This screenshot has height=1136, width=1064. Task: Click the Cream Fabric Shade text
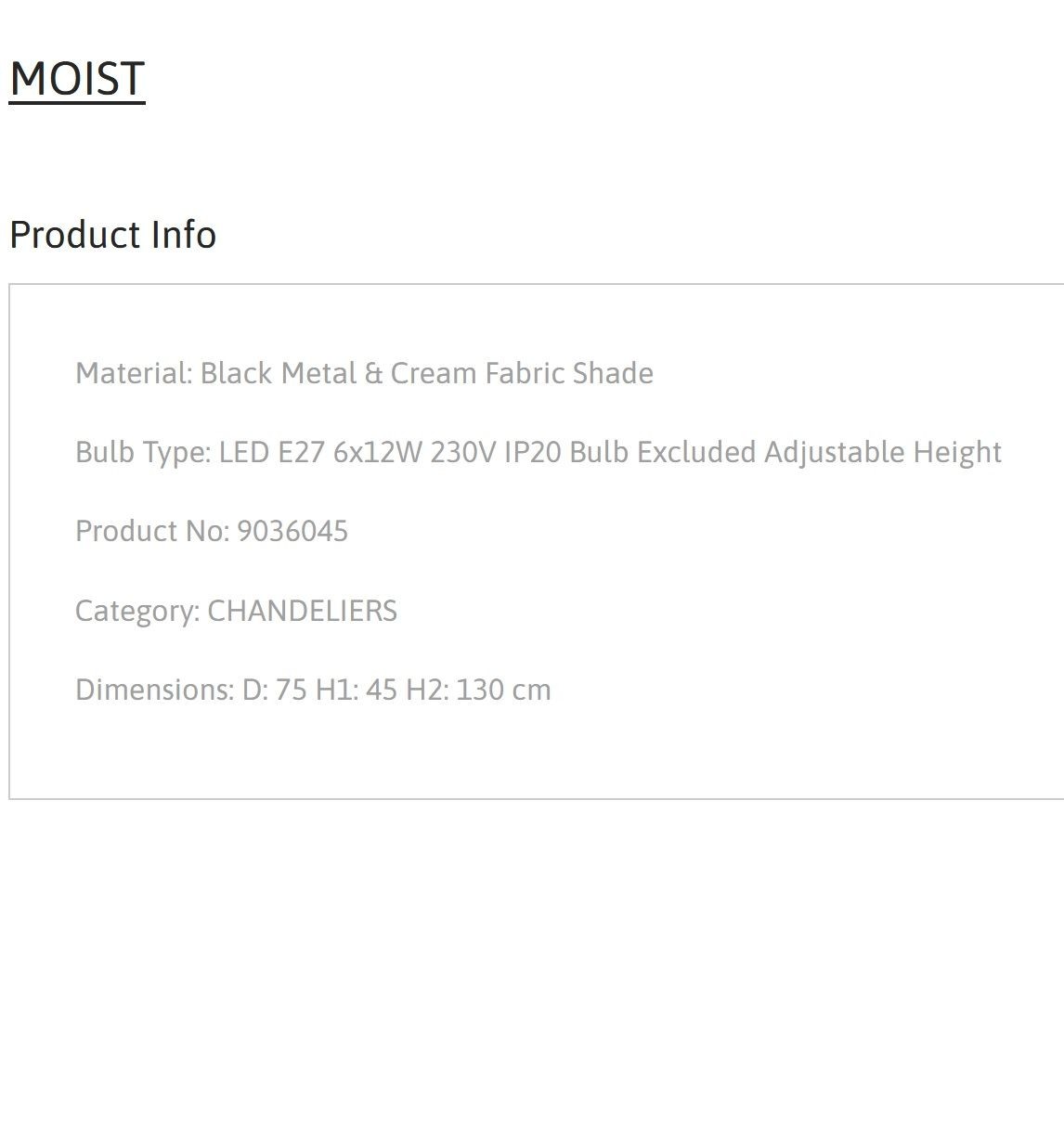[x=522, y=373]
